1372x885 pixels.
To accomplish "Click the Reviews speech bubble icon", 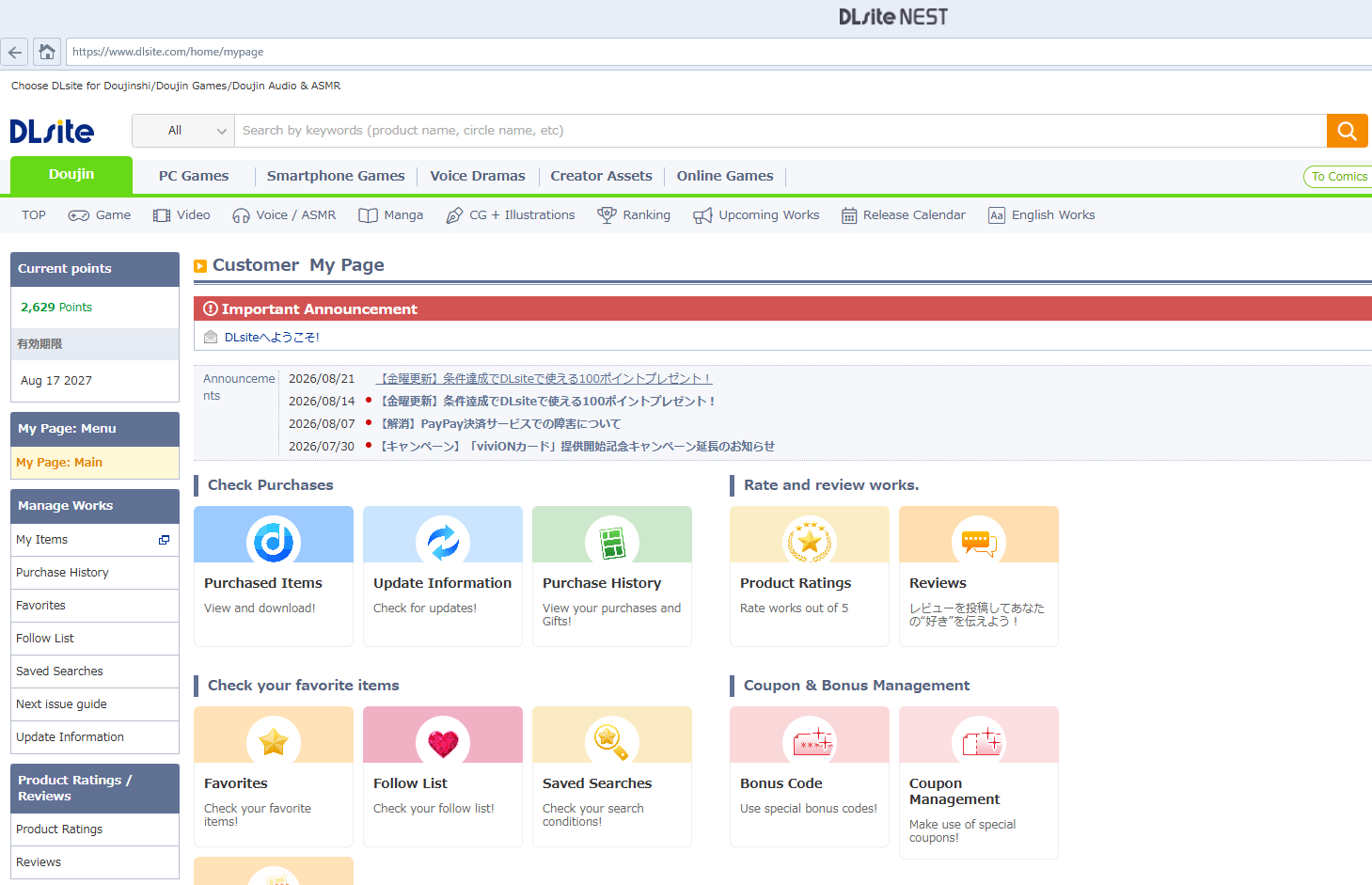I will [979, 542].
